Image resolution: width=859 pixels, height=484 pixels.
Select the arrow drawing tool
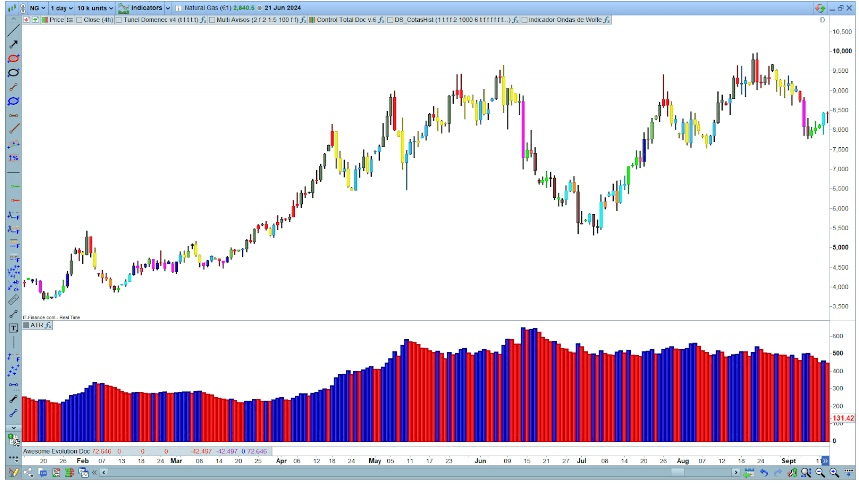point(13,44)
